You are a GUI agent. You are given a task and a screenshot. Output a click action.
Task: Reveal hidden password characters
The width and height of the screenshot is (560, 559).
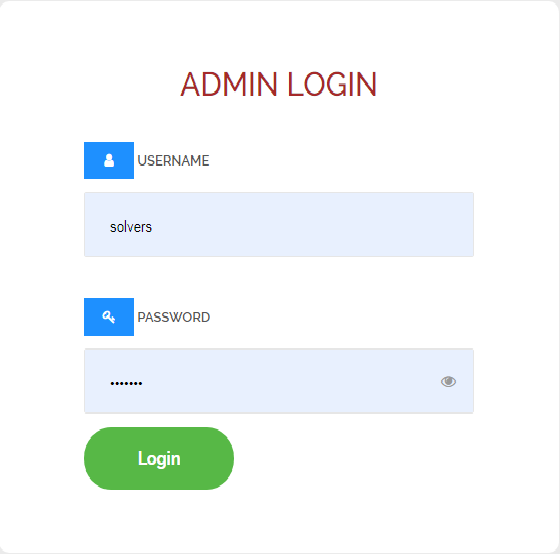[448, 381]
